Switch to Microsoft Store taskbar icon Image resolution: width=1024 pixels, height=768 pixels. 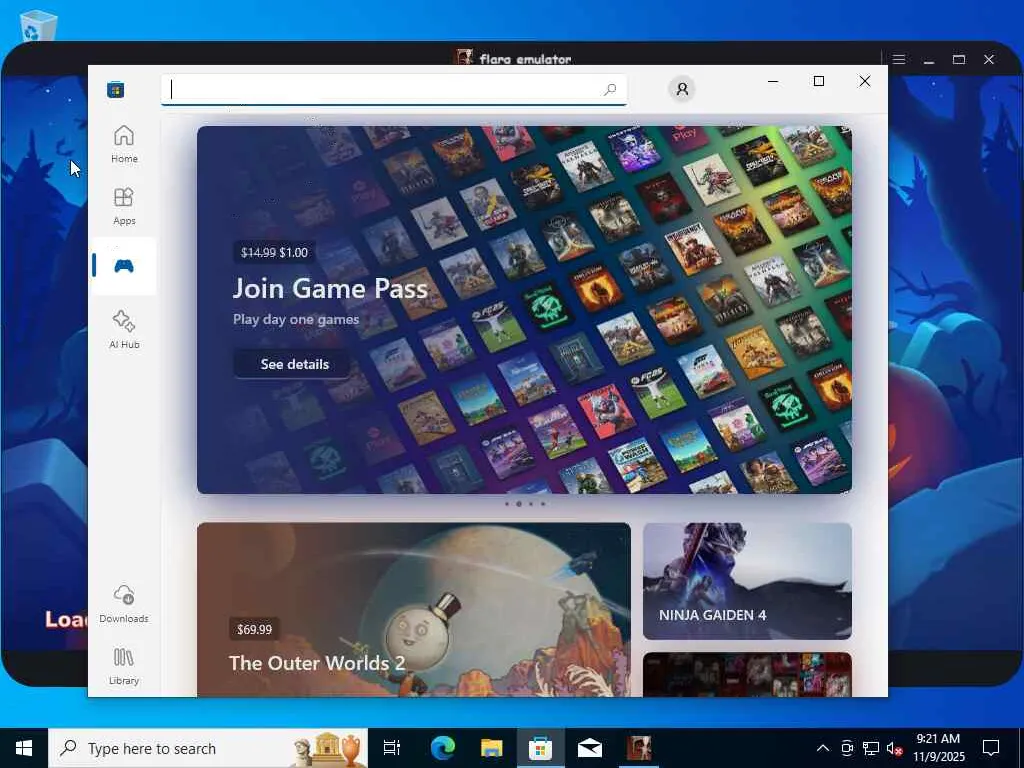coord(540,748)
